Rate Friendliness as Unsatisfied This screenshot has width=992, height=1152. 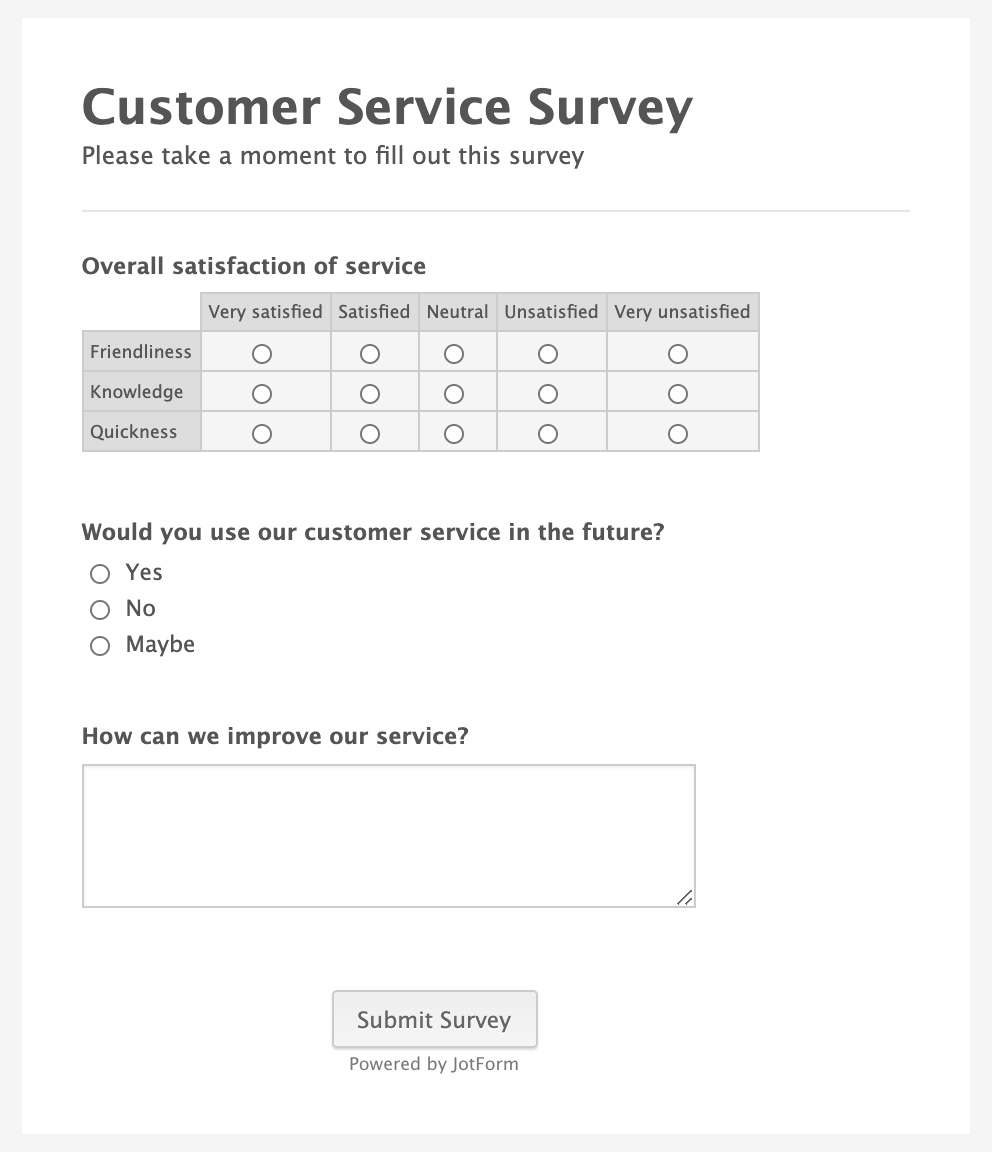tap(548, 354)
